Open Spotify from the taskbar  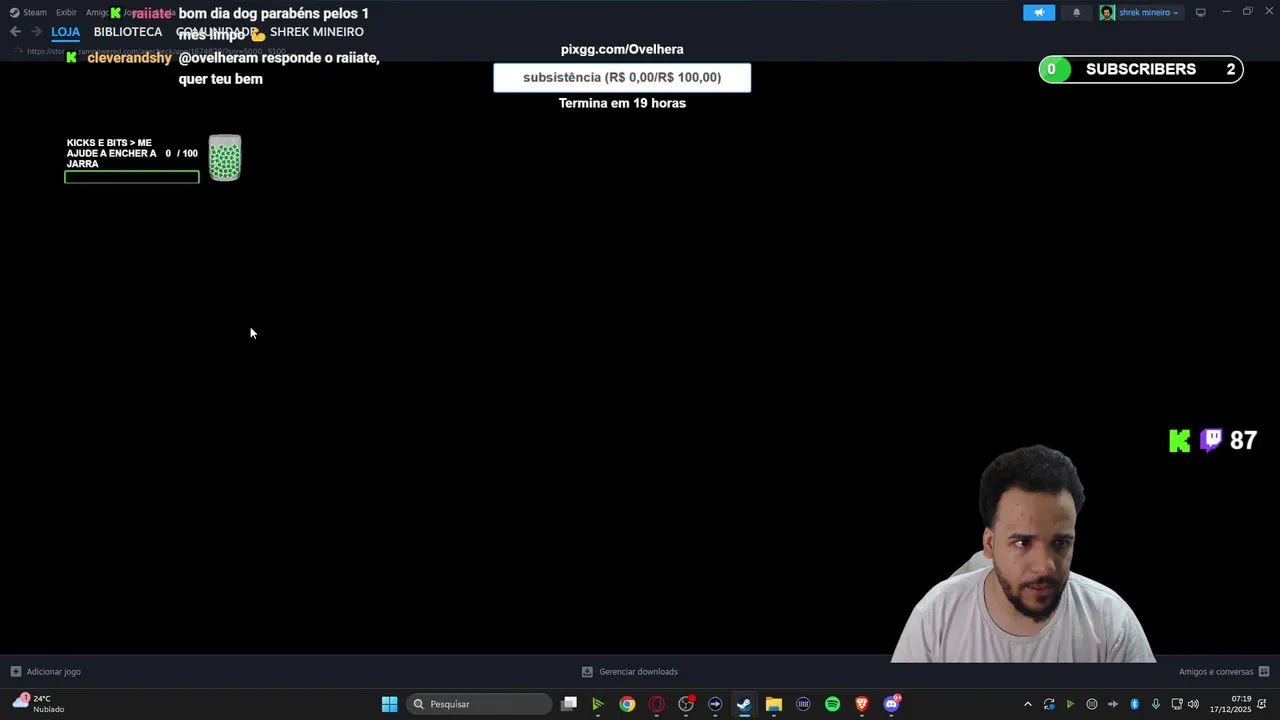tap(832, 704)
